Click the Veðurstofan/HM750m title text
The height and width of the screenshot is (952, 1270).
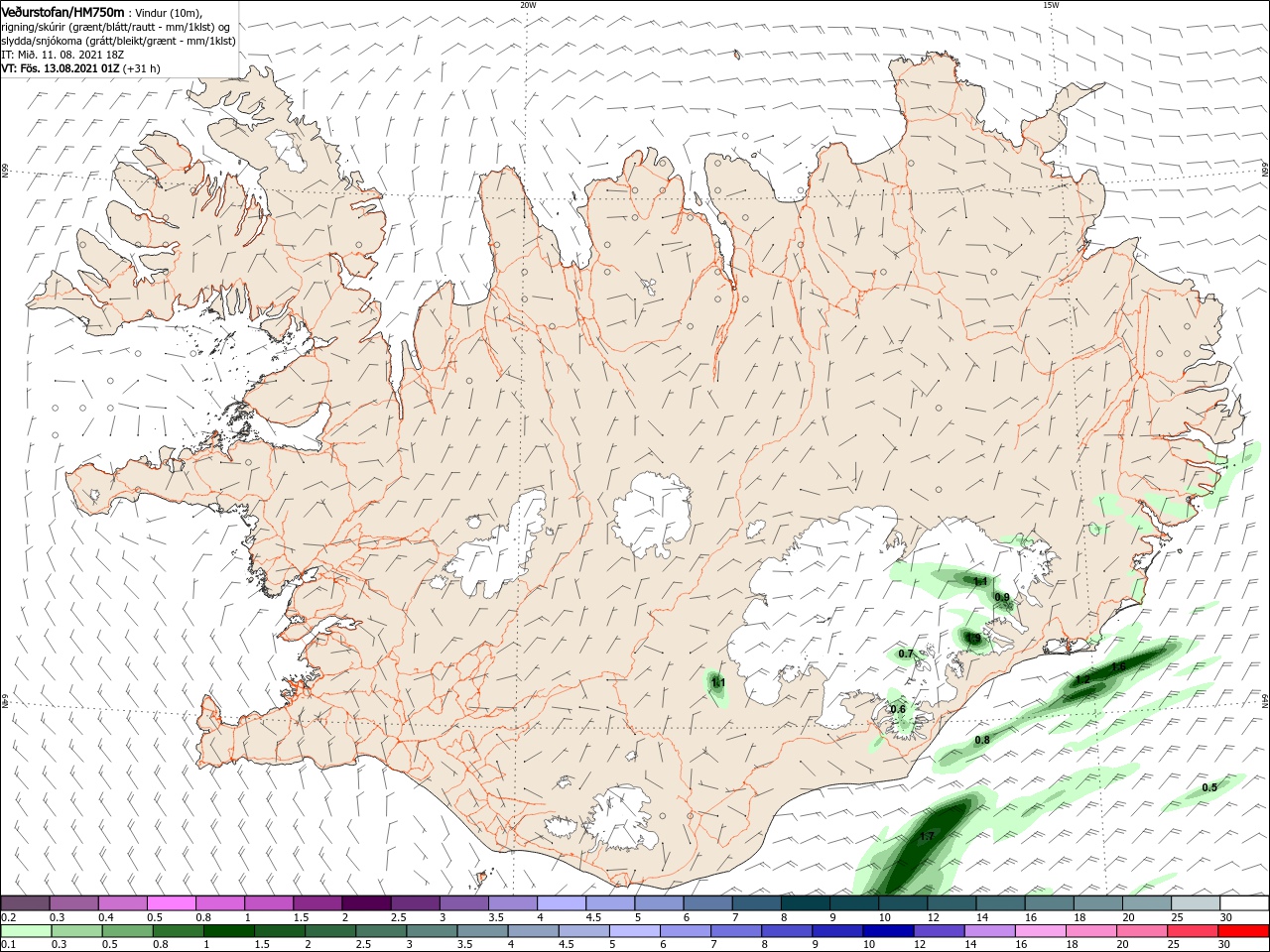[62, 11]
